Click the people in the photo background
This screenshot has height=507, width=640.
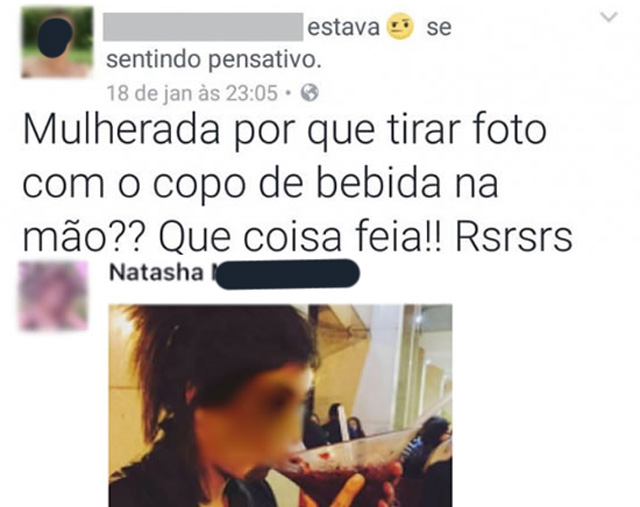click(x=333, y=425)
